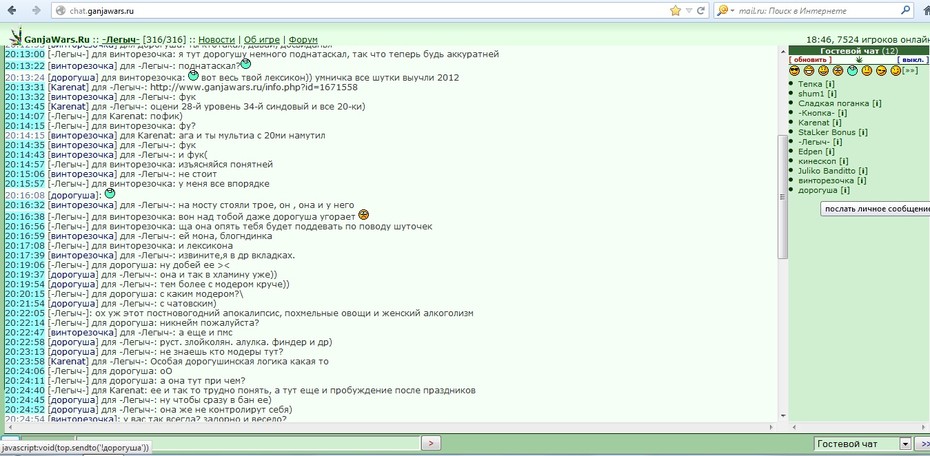Click nickname -Легыч- in the 20:24:40 message
The height and width of the screenshot is (456, 930).
point(69,390)
